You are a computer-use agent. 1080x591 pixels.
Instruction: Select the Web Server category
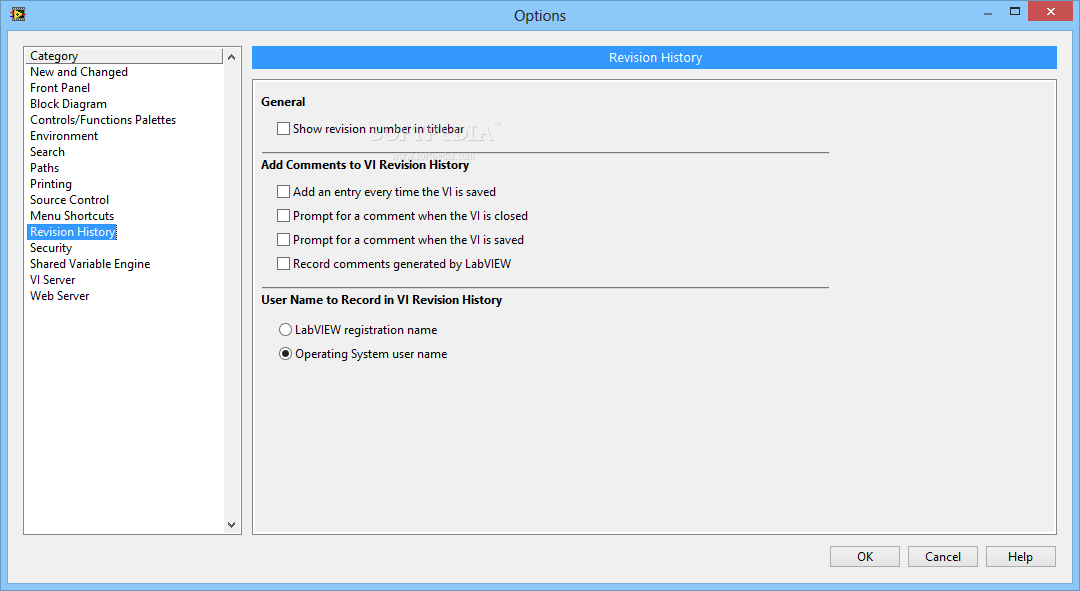[59, 296]
